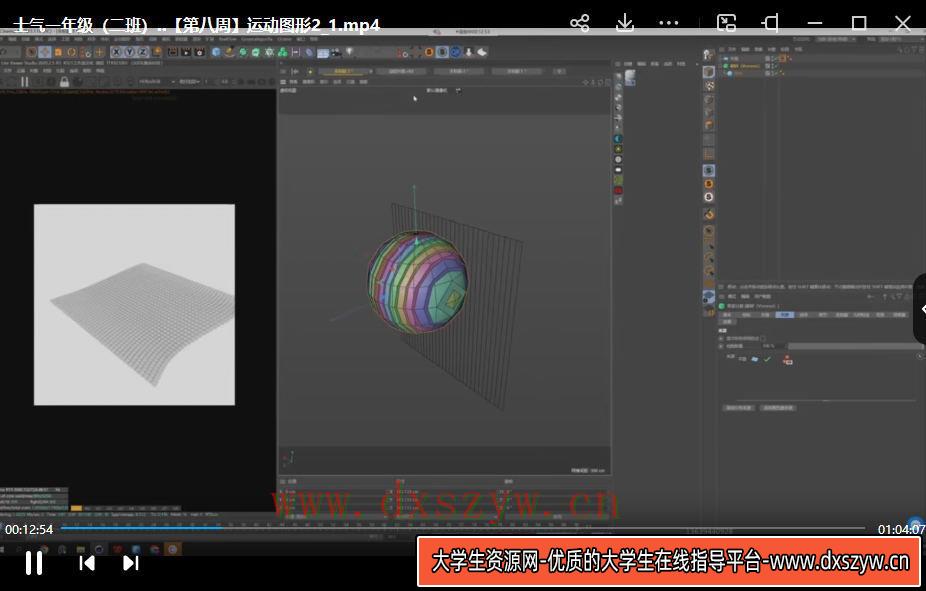Click the download icon in the player title bar
Viewport: 926px width, 591px height.
pos(624,23)
